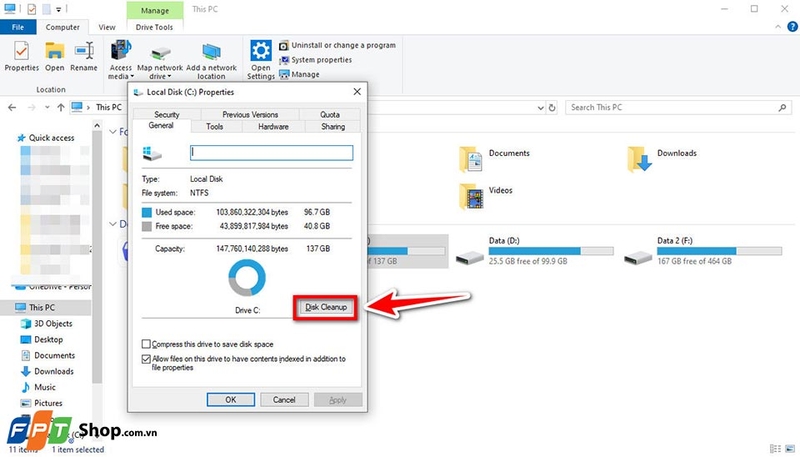Go back with the Back arrow

pyautogui.click(x=12, y=108)
